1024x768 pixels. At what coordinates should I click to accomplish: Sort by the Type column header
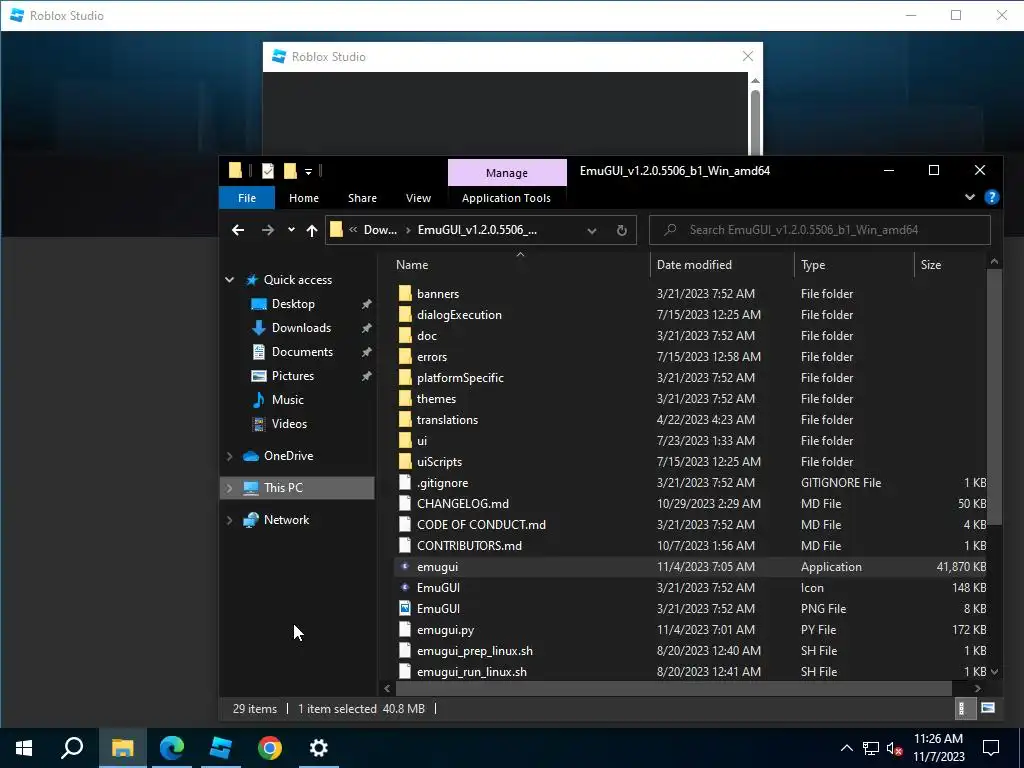point(813,264)
